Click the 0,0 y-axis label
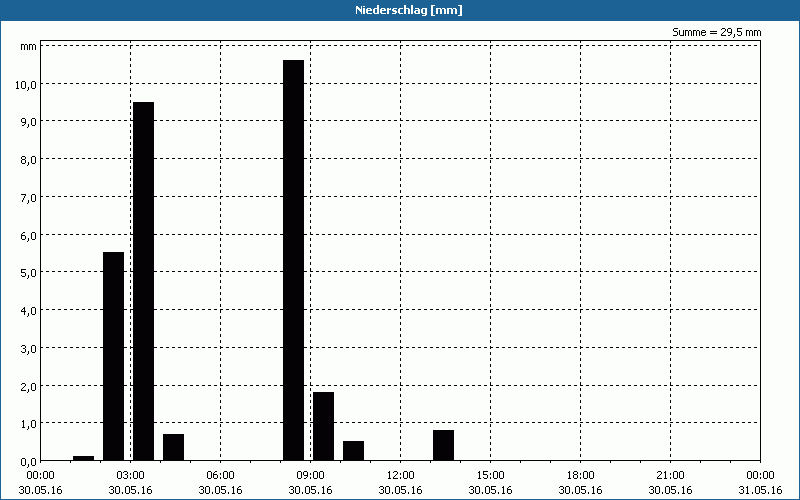The width and height of the screenshot is (800, 500). pyautogui.click(x=28, y=462)
